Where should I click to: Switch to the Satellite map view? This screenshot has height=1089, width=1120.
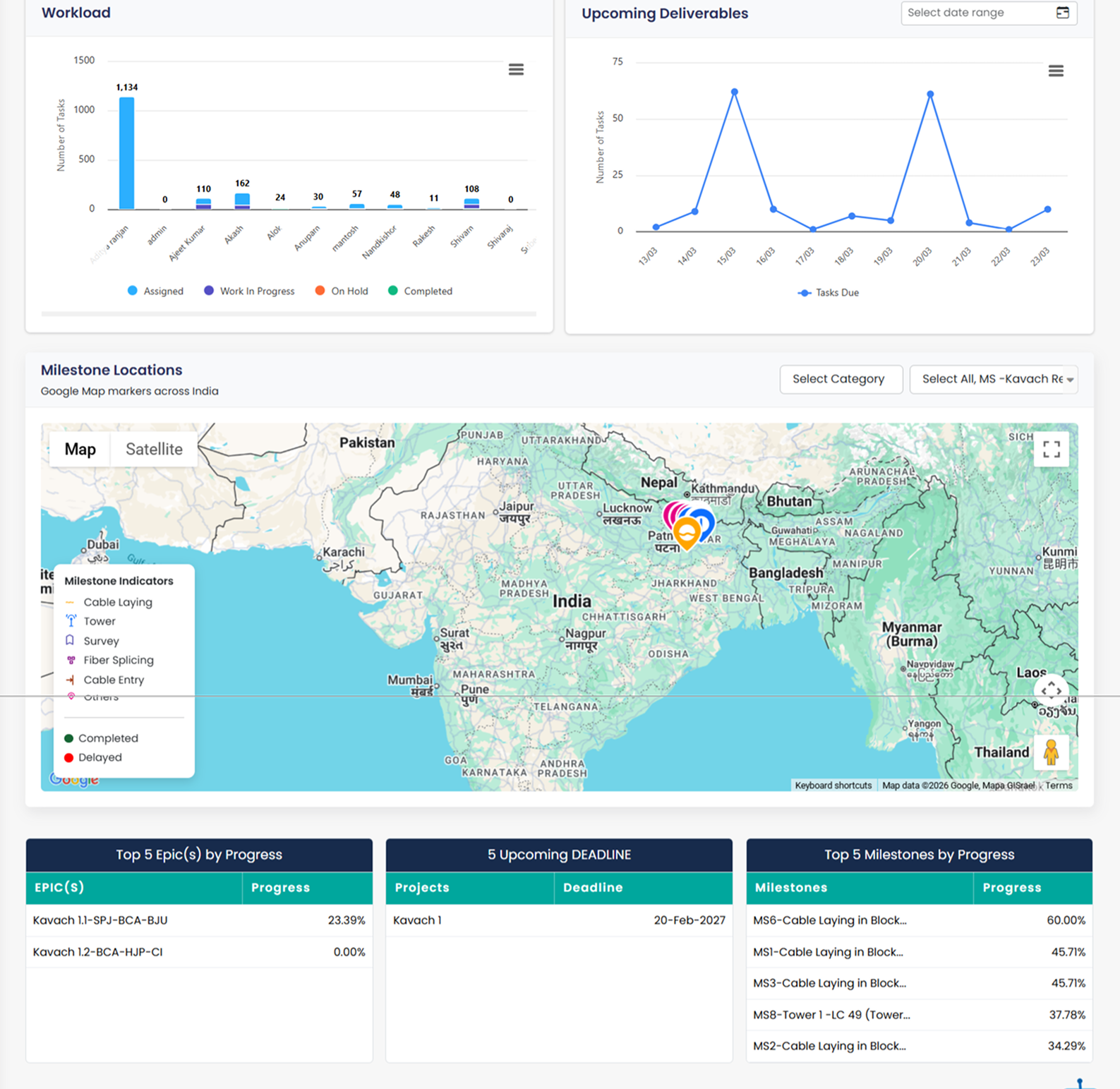(x=154, y=450)
